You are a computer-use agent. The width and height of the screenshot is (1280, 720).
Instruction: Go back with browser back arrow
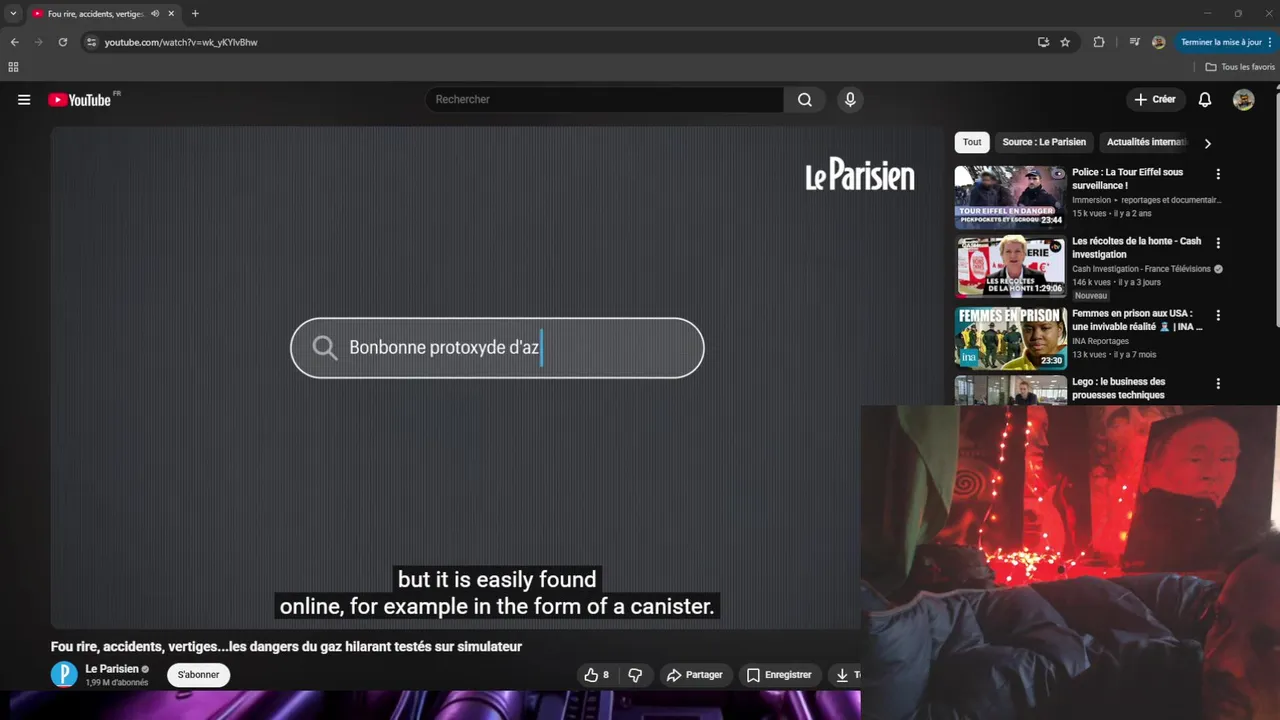pyautogui.click(x=14, y=42)
